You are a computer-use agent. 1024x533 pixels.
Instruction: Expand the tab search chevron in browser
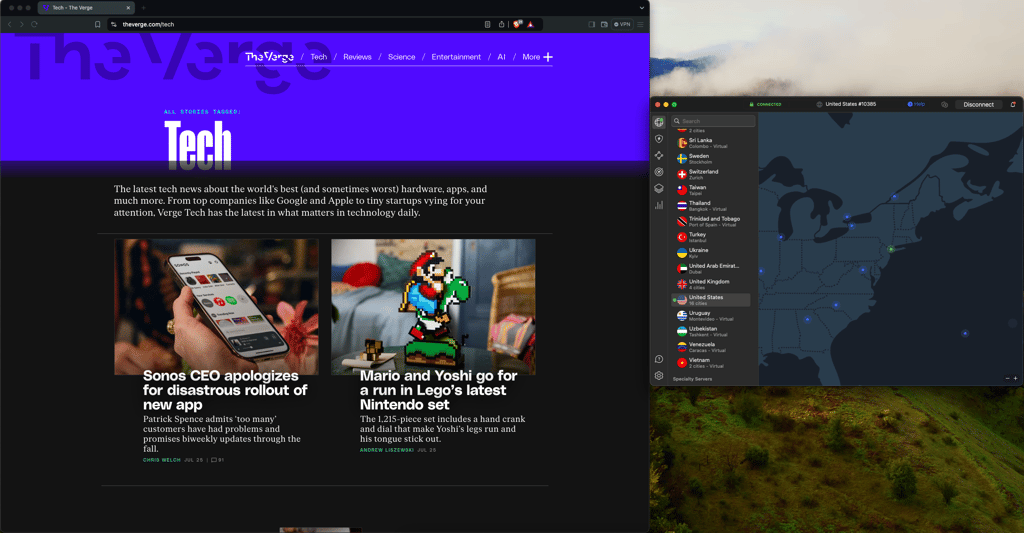(x=641, y=8)
